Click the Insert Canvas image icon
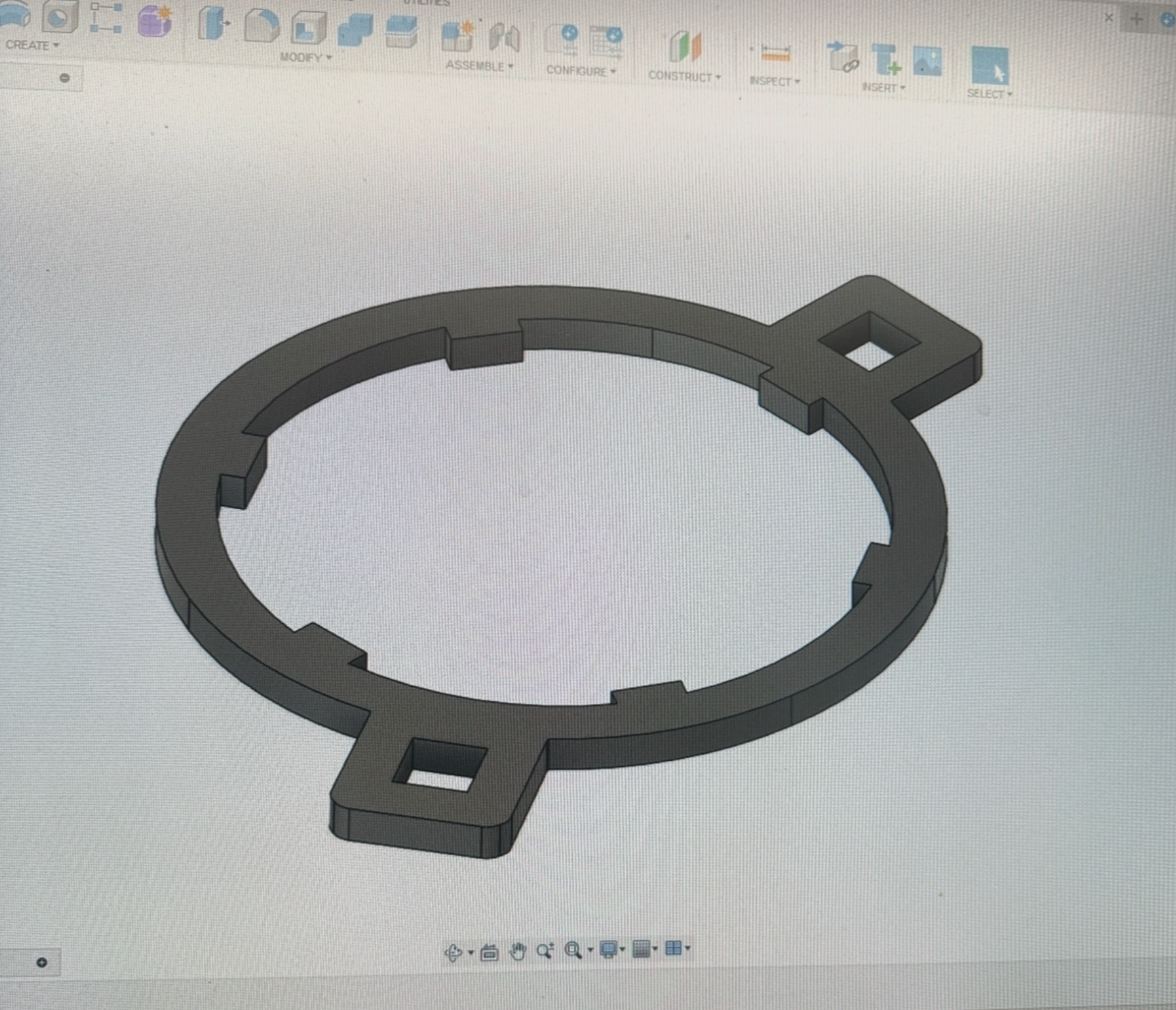Viewport: 1176px width, 1010px height. tap(927, 62)
